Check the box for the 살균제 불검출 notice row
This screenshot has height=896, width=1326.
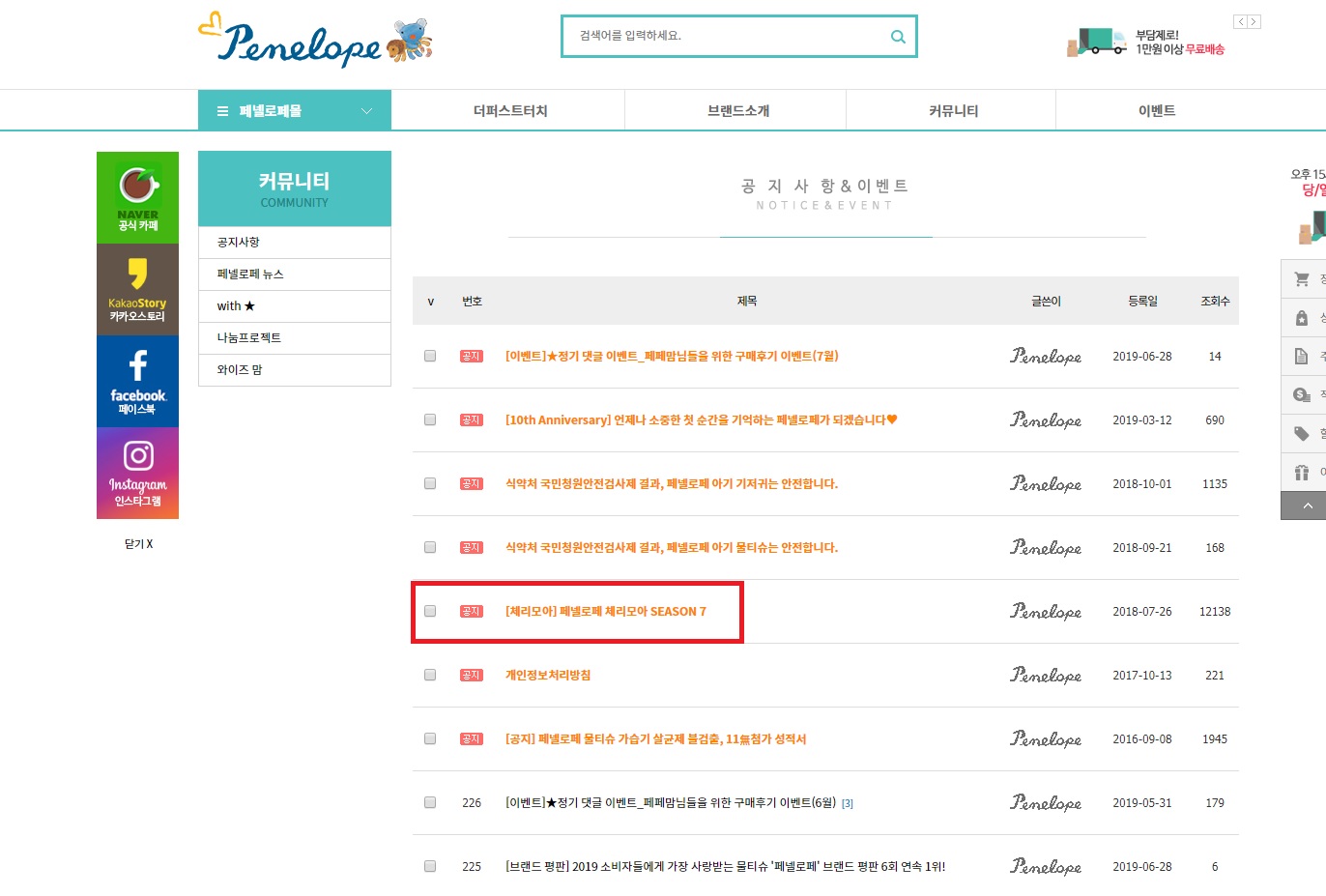pyautogui.click(x=430, y=738)
